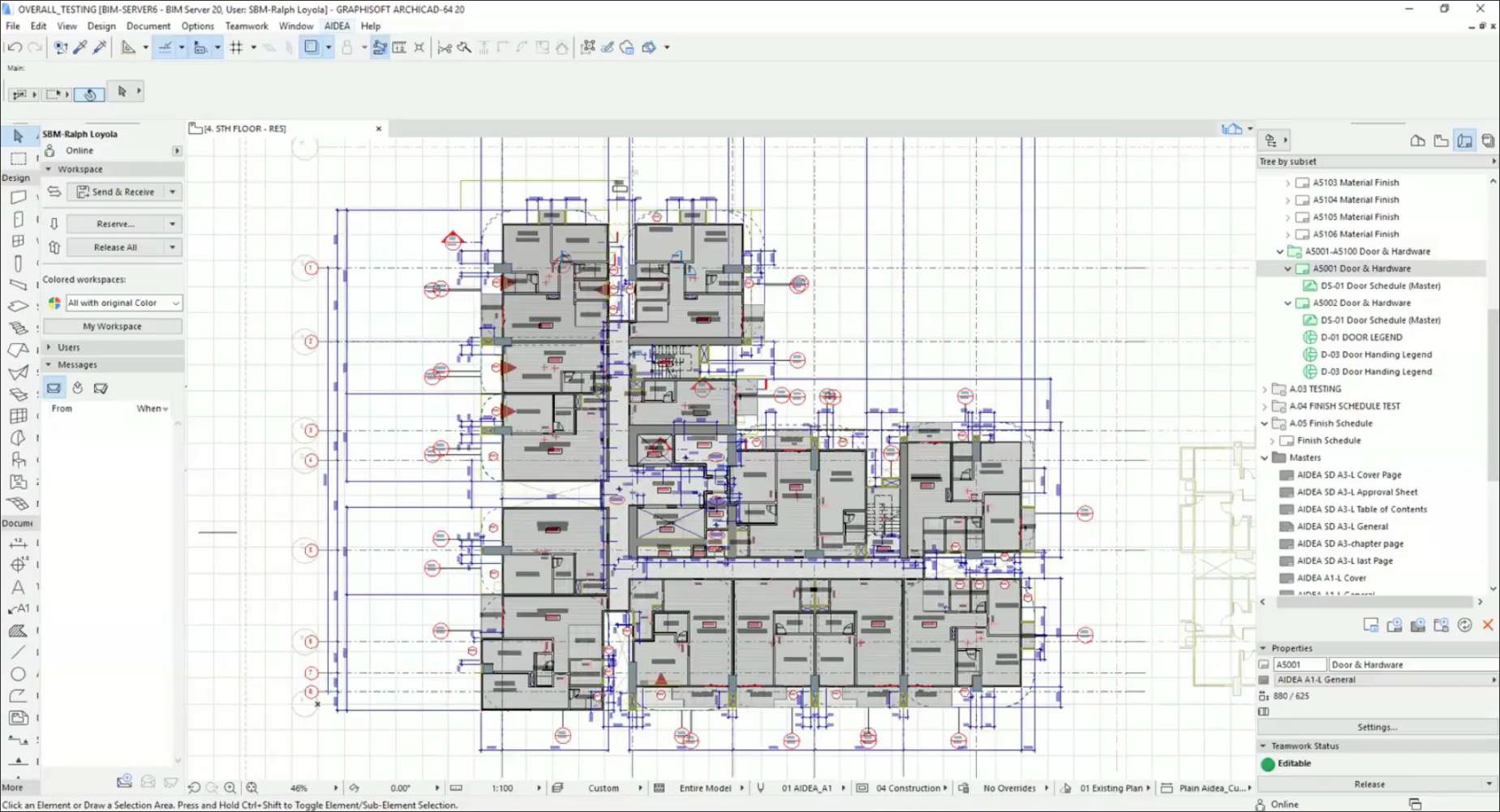
Task: Open the Options menu
Action: tap(198, 26)
